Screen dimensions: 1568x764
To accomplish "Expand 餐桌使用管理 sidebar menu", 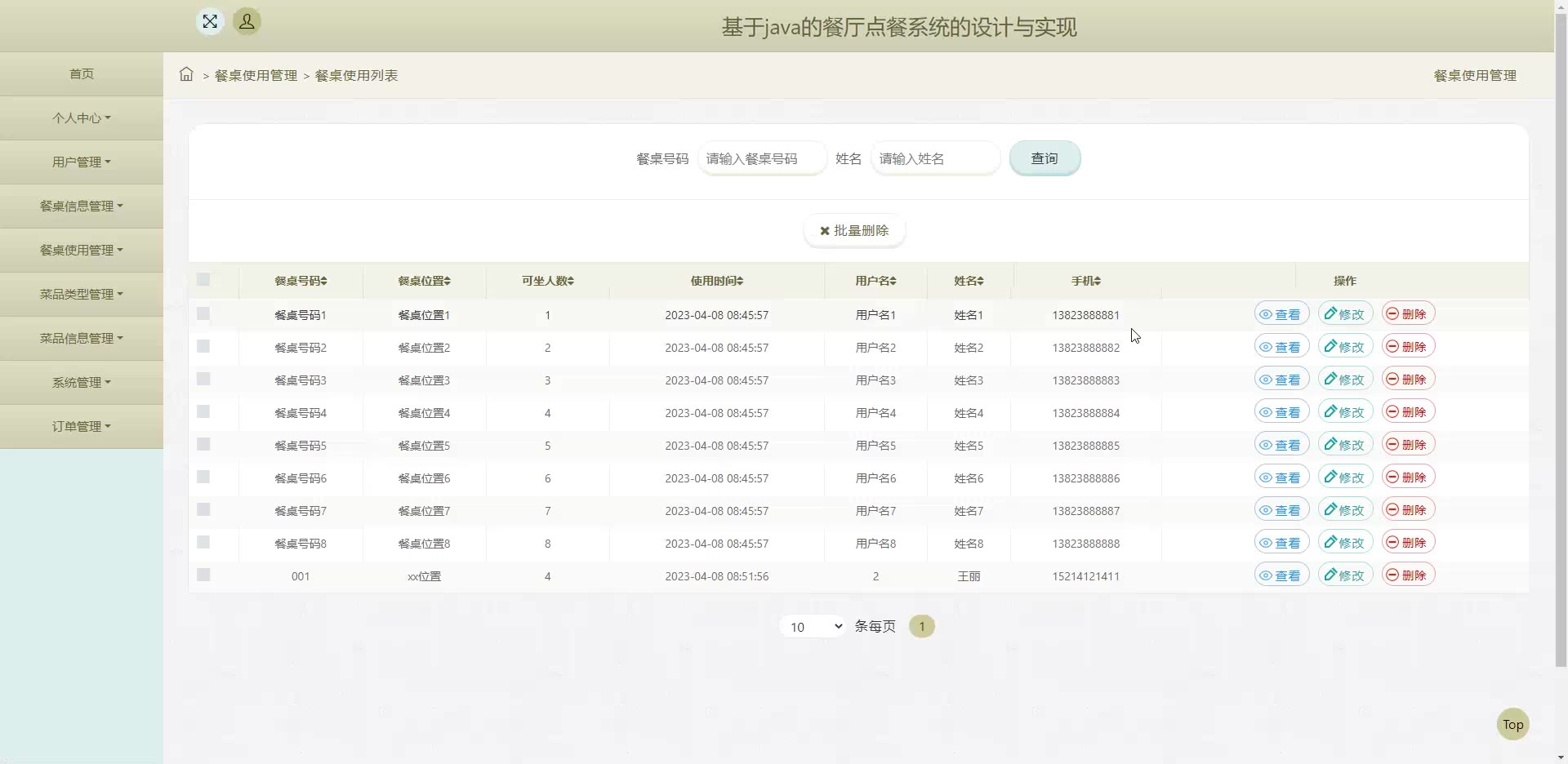I will coord(82,251).
